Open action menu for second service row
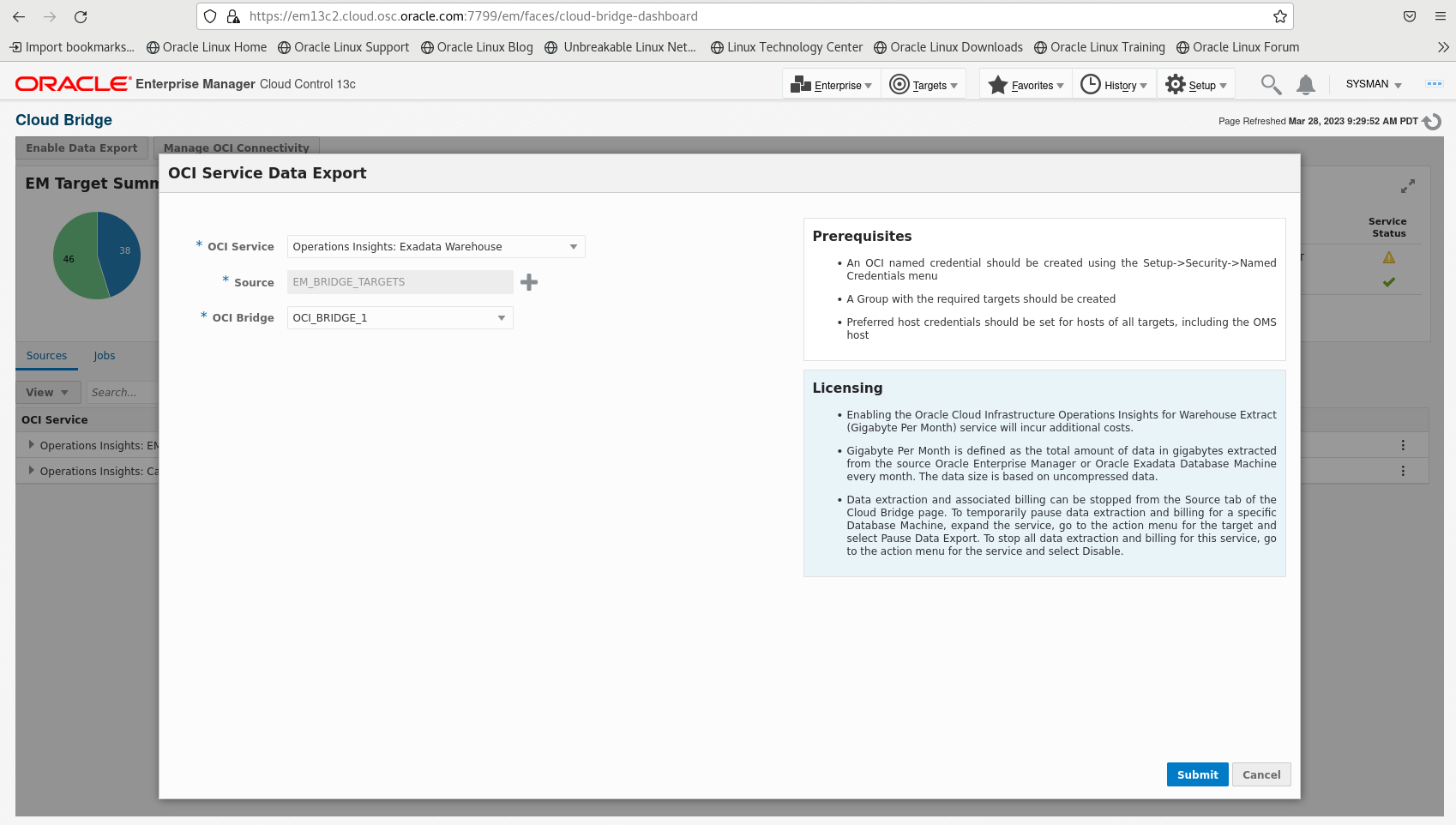Viewport: 1456px width, 825px height. (x=1403, y=471)
